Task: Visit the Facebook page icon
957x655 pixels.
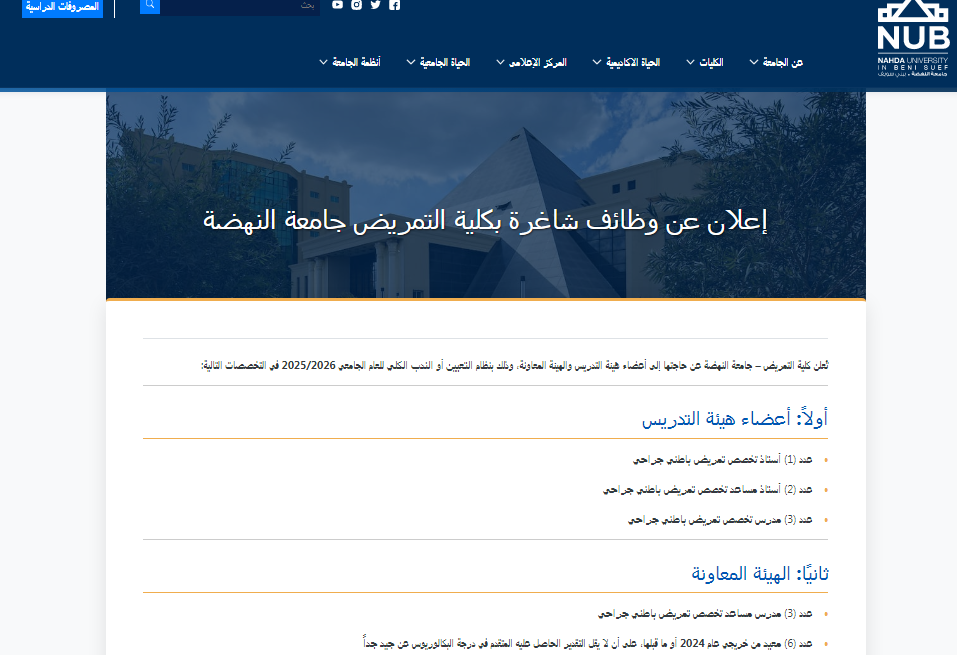Action: pos(394,5)
